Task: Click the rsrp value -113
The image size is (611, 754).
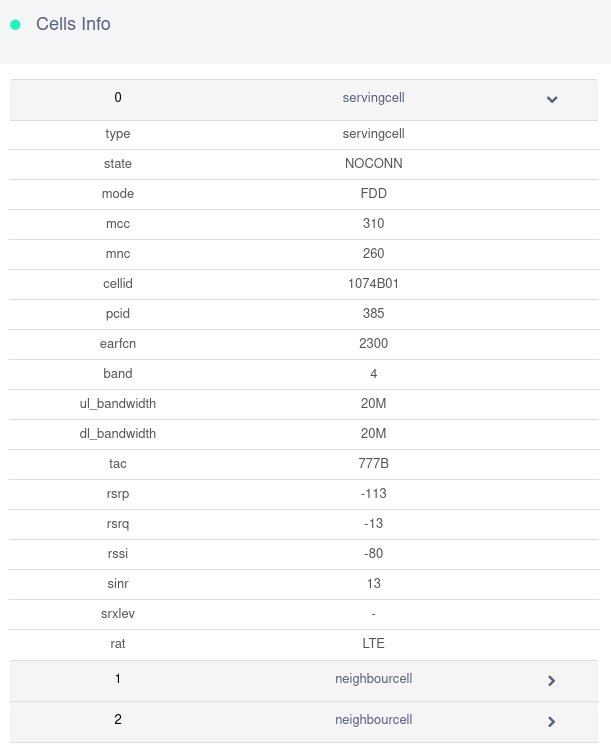Action: point(373,494)
